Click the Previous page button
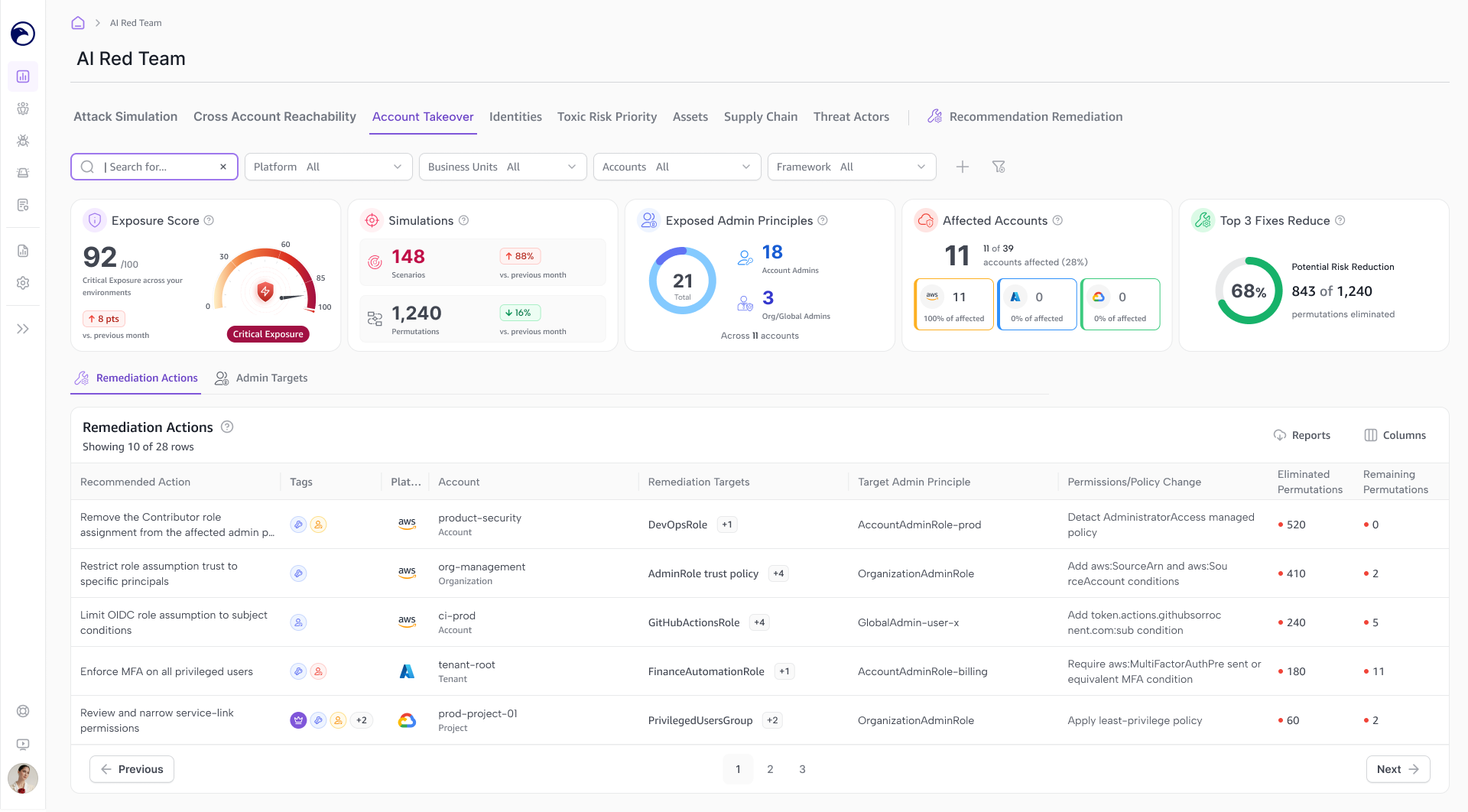Viewport: 1468px width, 812px height. pyautogui.click(x=132, y=769)
